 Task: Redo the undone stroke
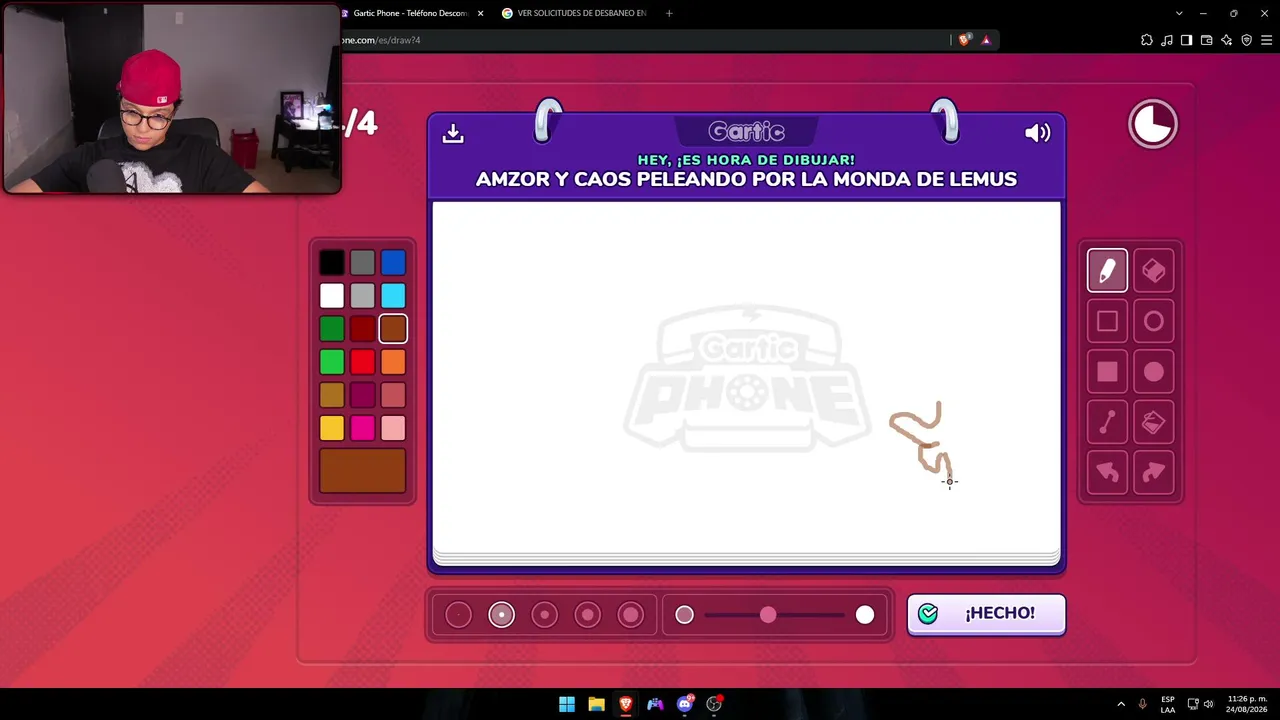1154,473
